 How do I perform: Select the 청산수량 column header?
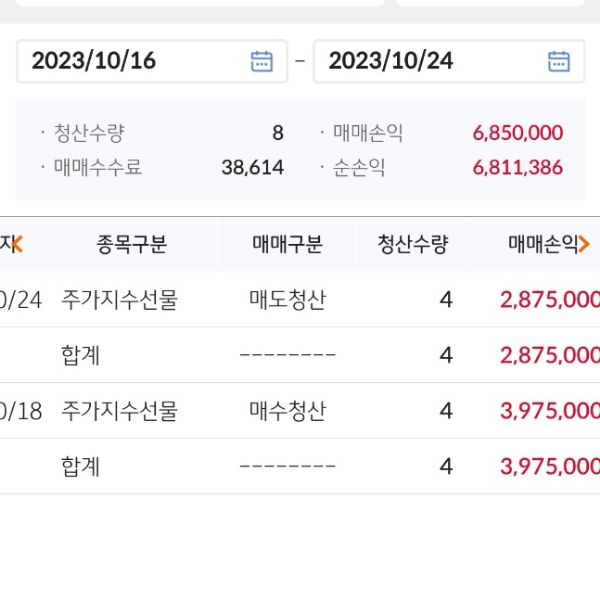tap(412, 244)
